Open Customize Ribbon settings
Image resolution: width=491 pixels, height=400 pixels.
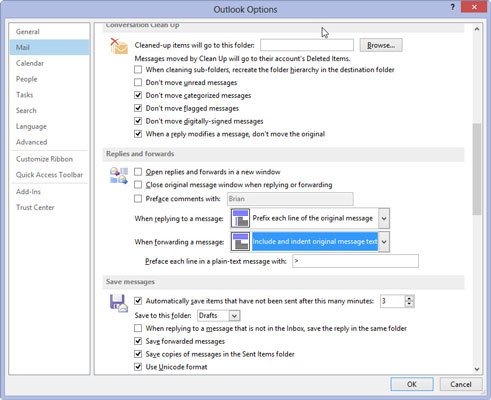[x=49, y=159]
